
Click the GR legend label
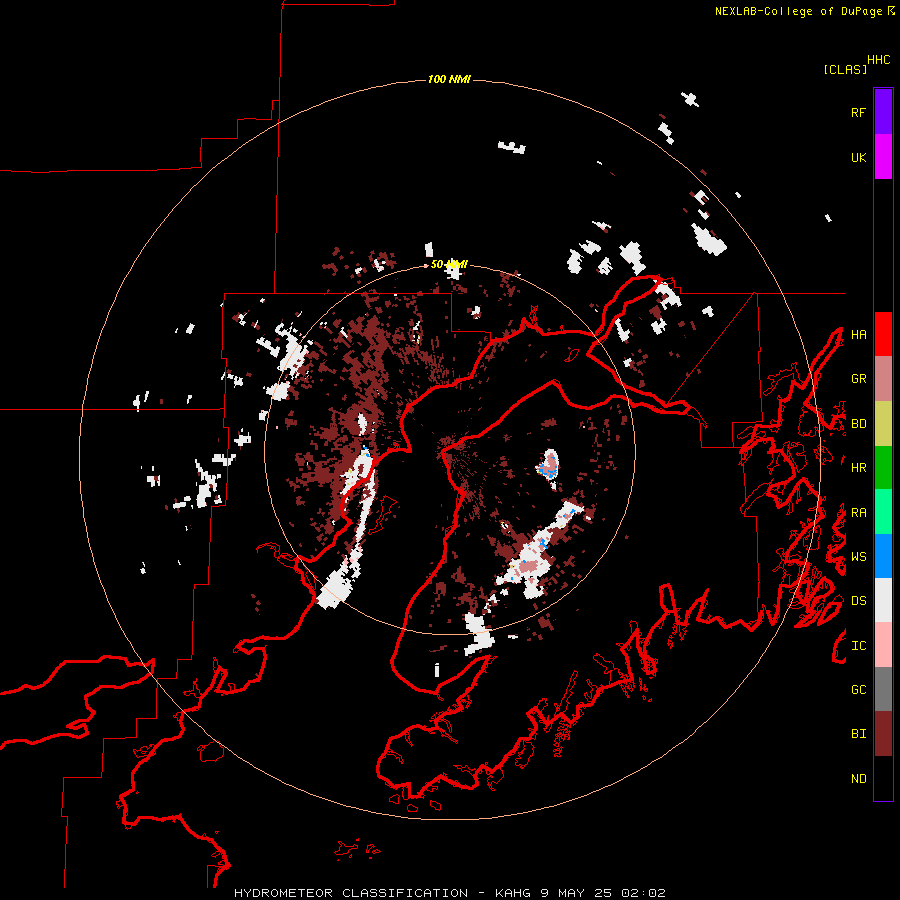point(858,379)
